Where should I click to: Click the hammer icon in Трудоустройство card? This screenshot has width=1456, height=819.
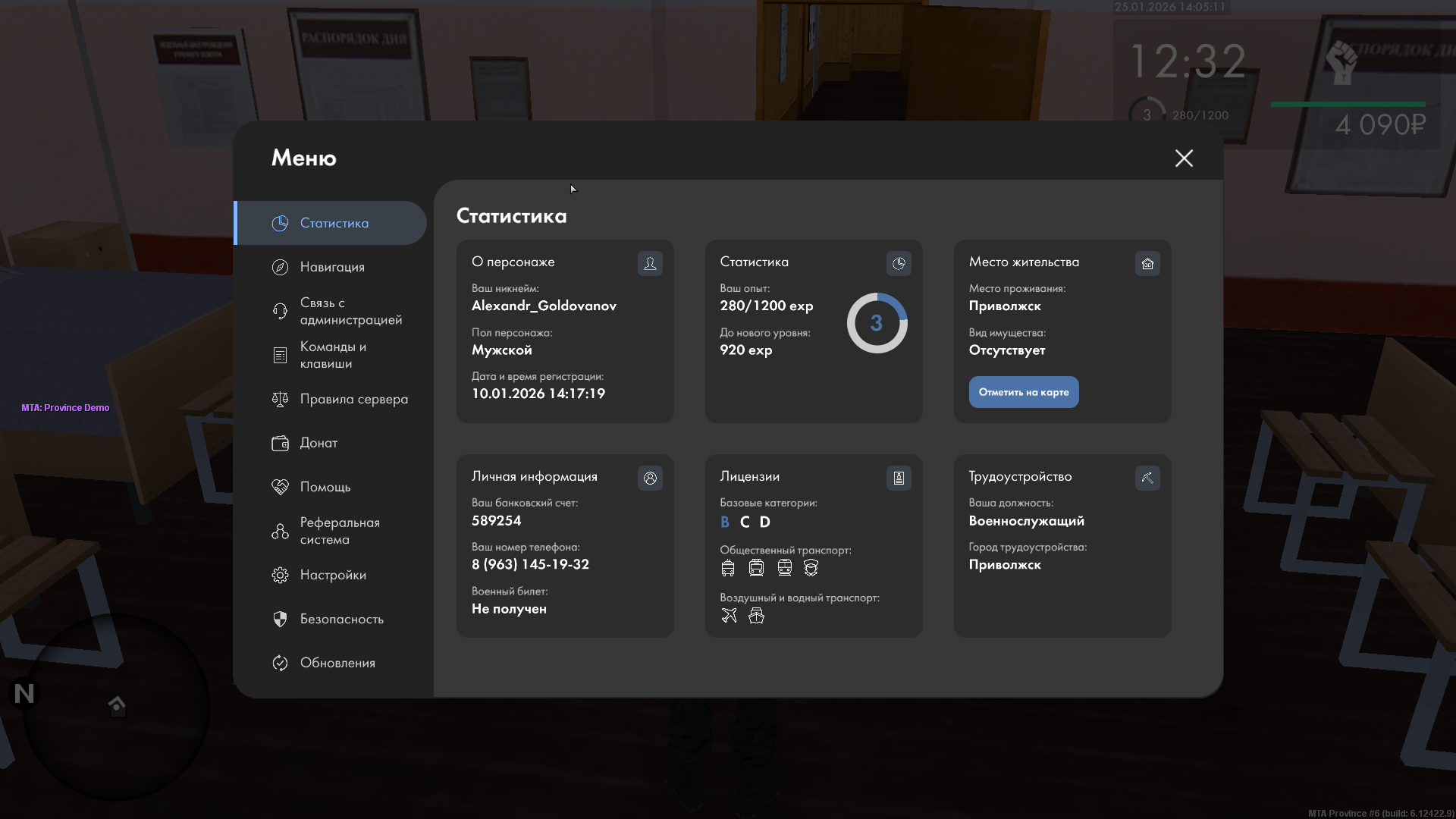coord(1147,478)
